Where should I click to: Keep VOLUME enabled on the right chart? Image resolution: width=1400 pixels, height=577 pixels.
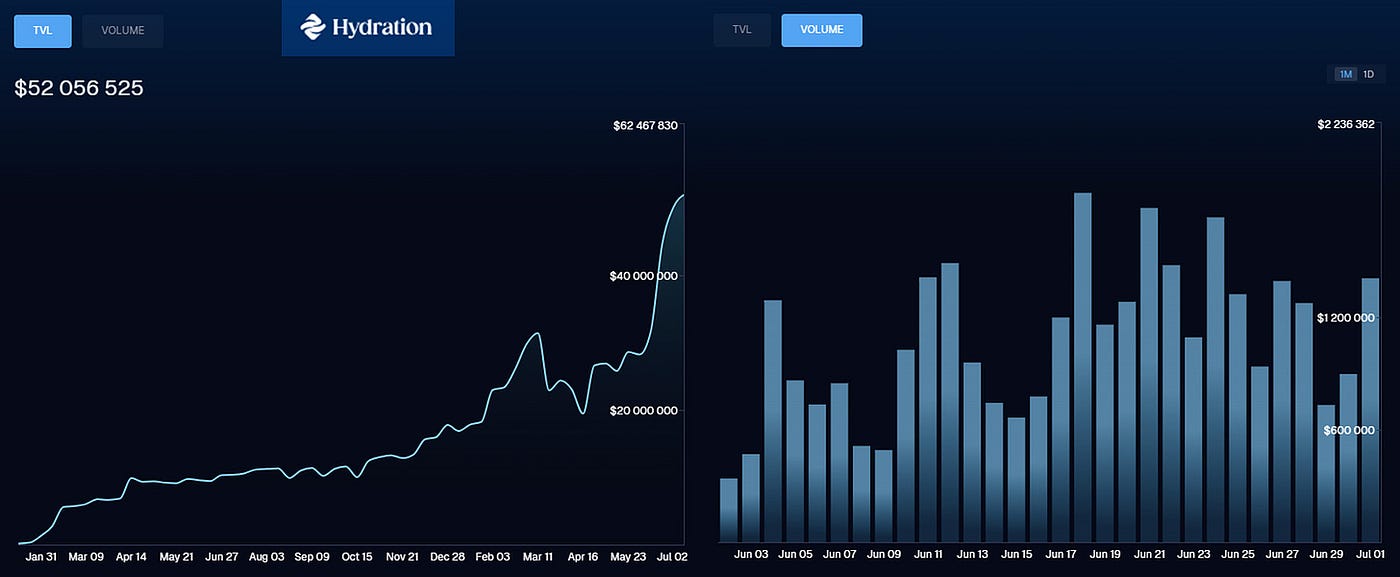[x=821, y=29]
